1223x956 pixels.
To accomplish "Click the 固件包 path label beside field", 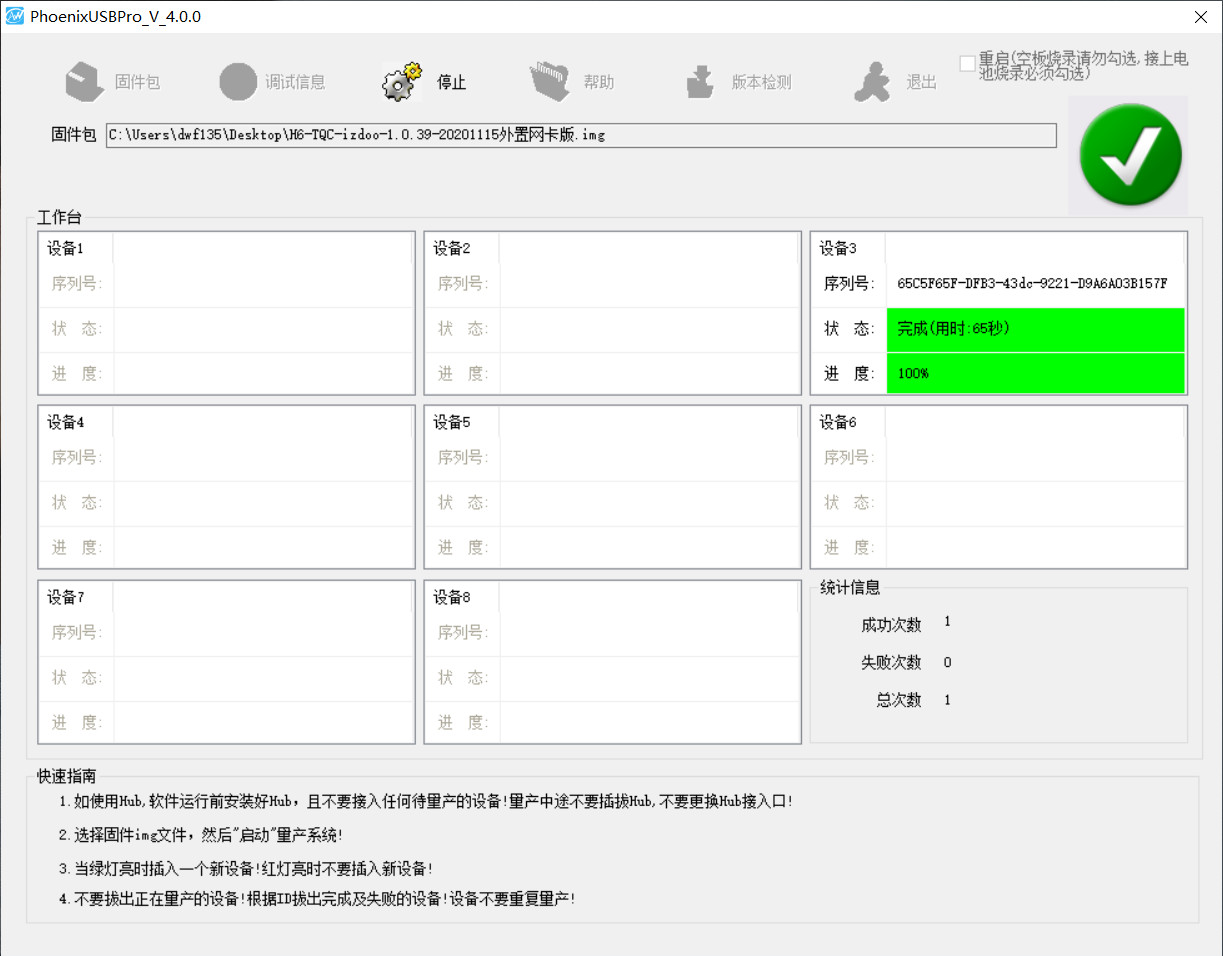I will 74,135.
